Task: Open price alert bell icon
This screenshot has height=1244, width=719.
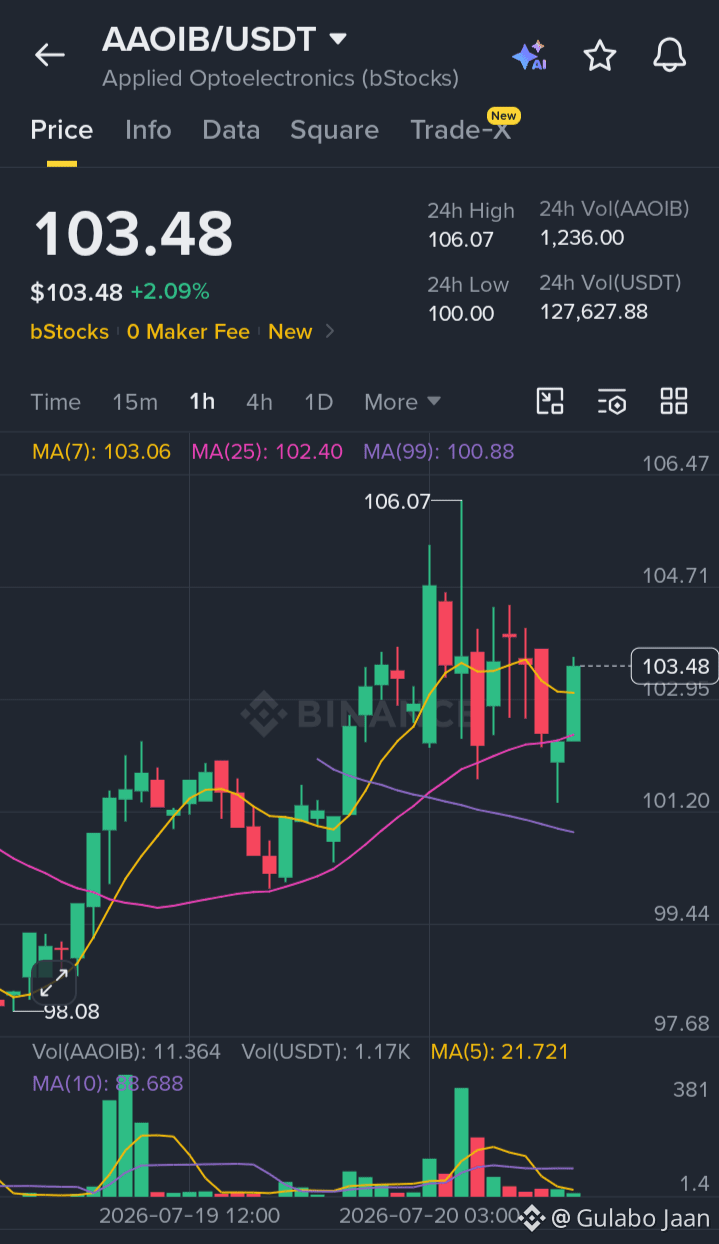Action: [x=669, y=55]
